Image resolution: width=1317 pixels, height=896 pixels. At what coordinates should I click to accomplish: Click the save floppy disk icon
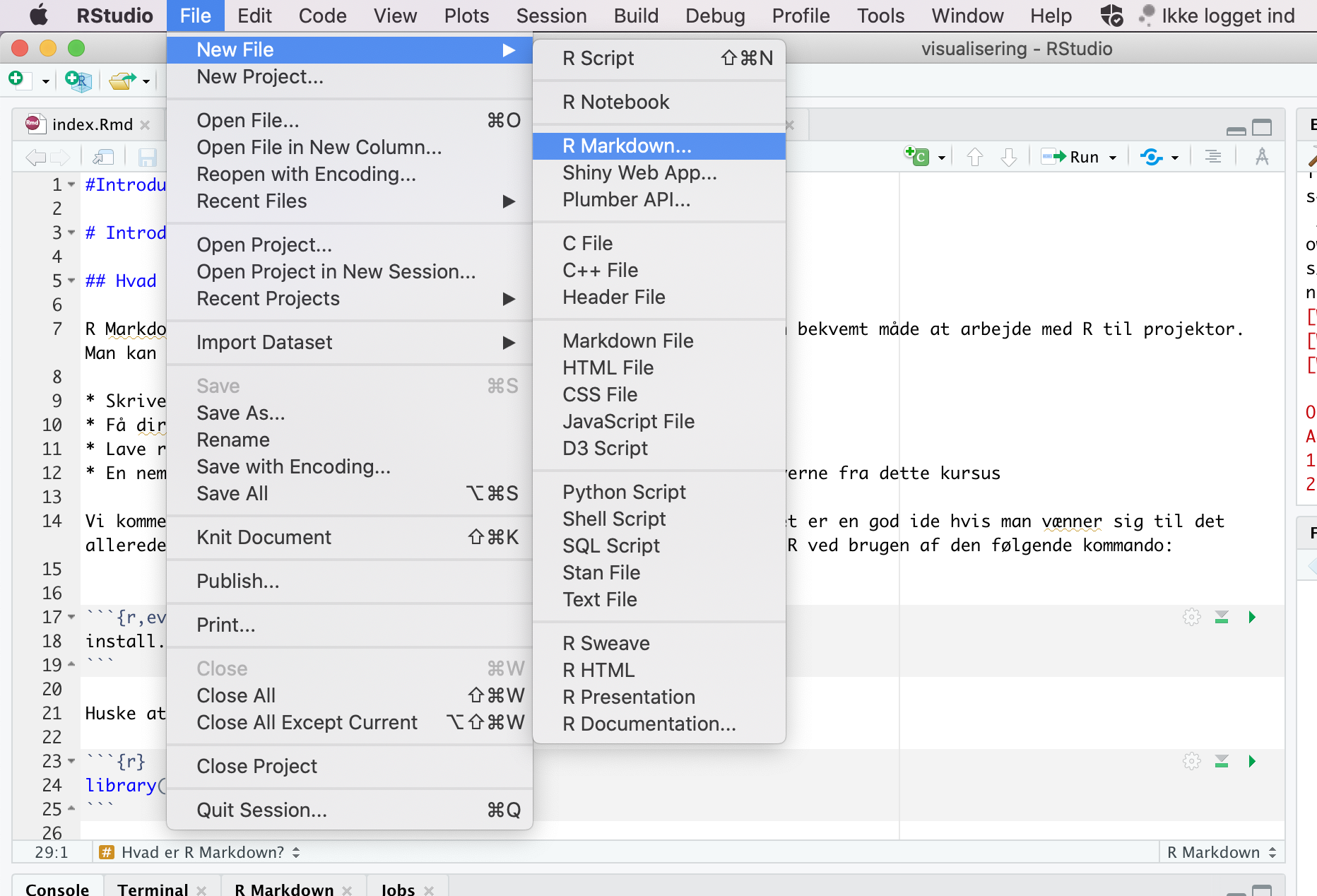coord(147,157)
